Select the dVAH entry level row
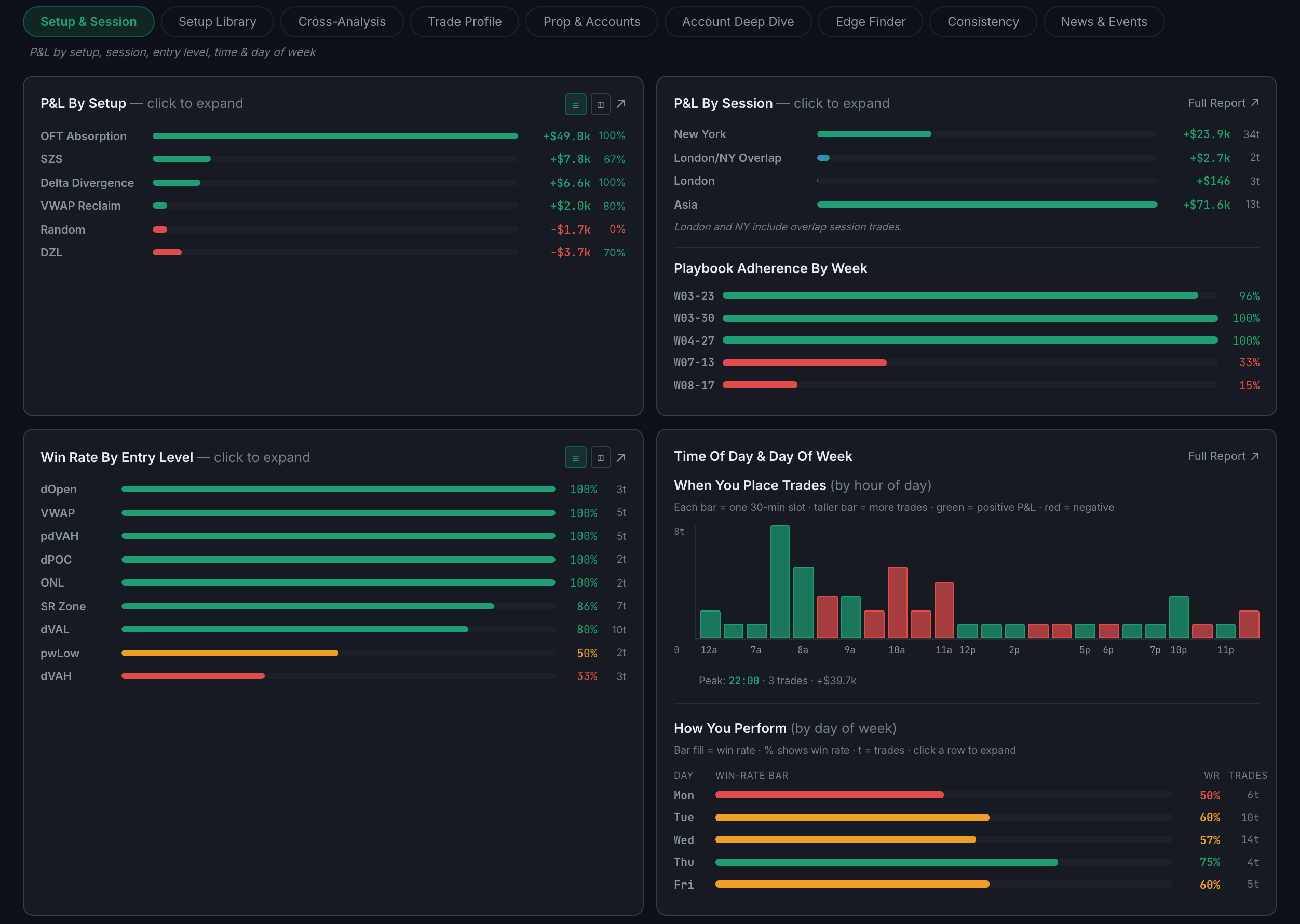This screenshot has width=1300, height=924. coord(333,676)
